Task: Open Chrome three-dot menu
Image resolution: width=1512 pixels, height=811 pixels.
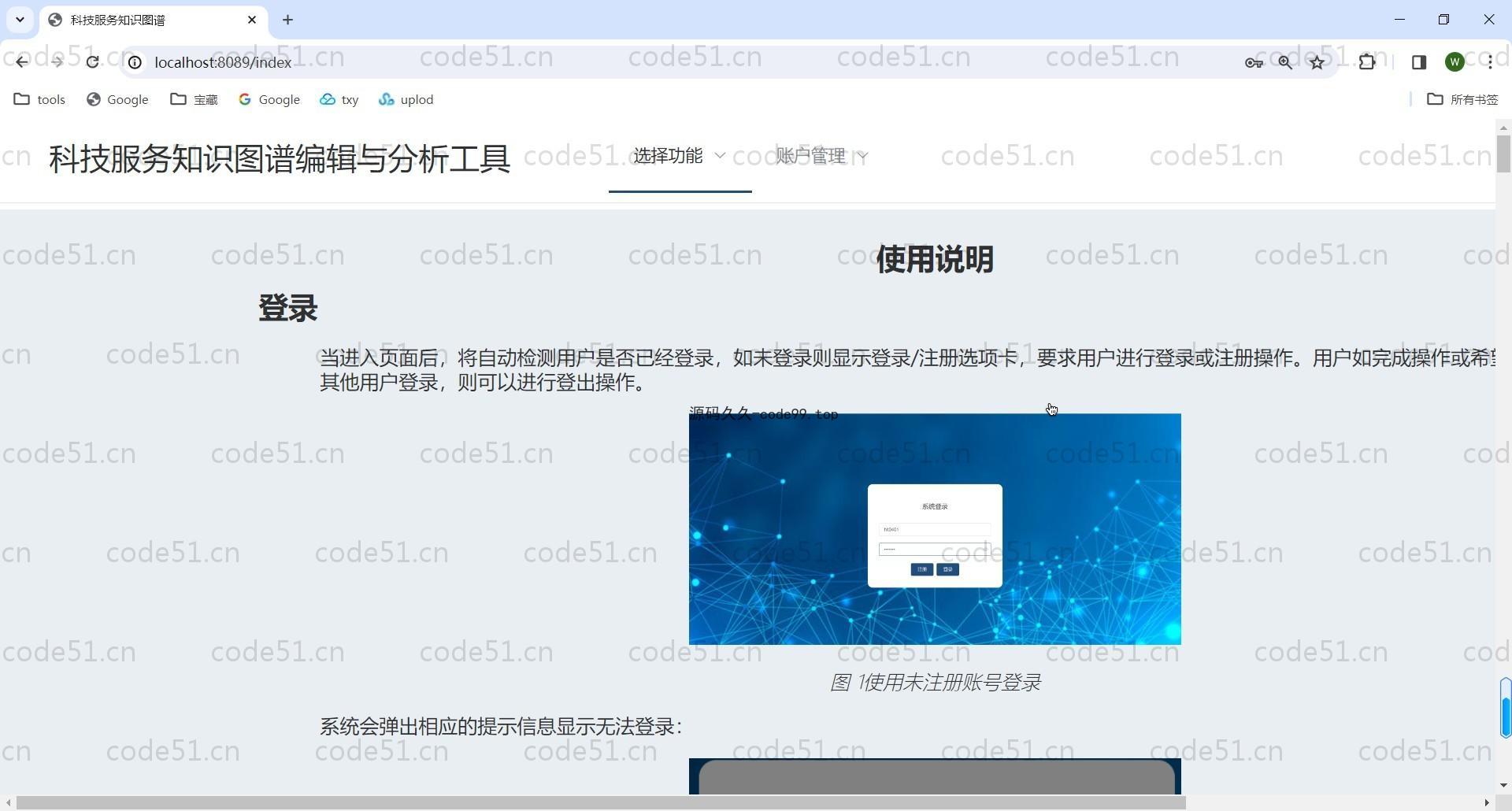Action: [1490, 62]
